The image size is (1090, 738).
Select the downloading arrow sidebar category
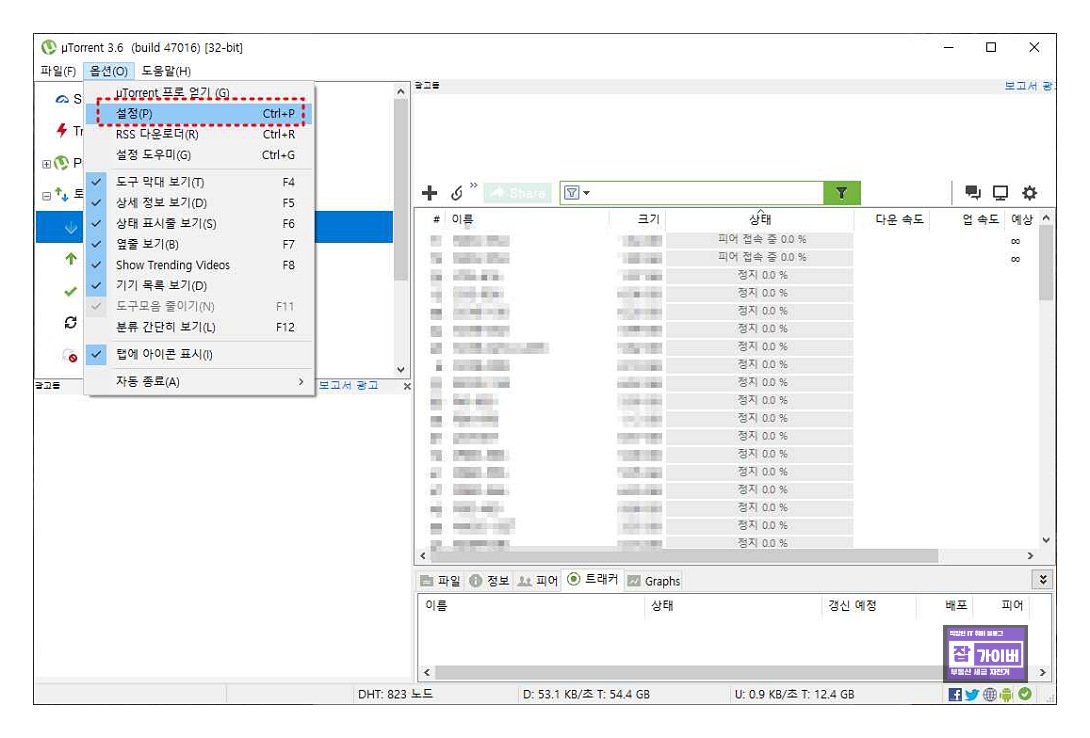(71, 227)
